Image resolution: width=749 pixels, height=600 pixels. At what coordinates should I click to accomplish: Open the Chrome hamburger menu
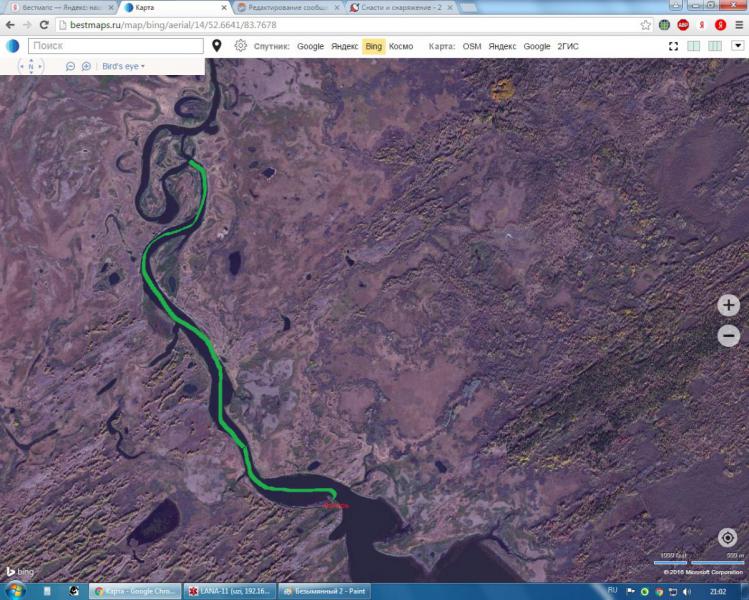tap(739, 25)
